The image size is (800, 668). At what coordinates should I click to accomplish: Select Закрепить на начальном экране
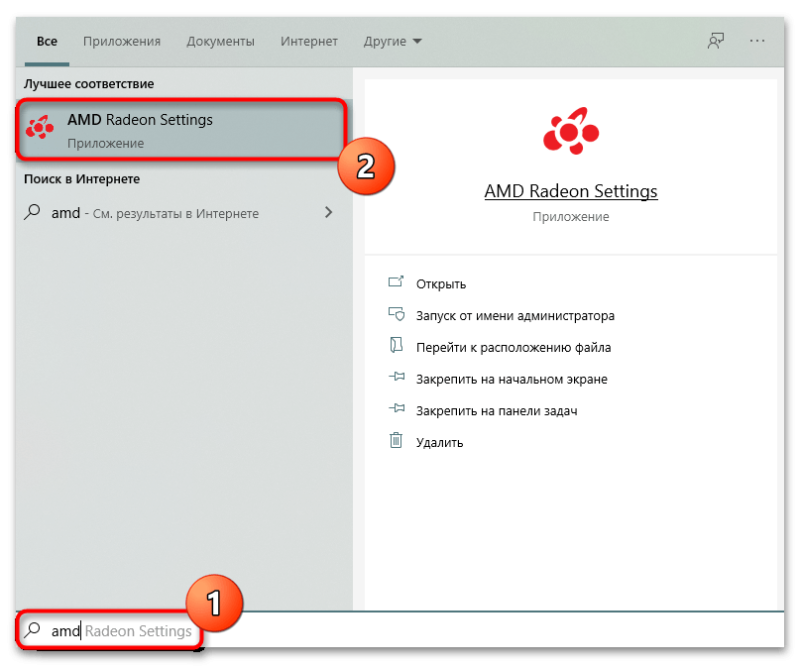pyautogui.click(x=512, y=379)
